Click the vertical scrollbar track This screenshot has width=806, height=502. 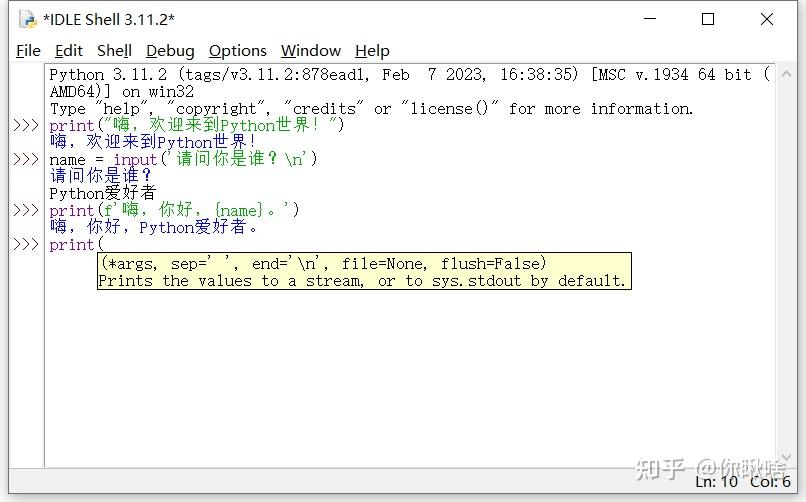click(785, 265)
